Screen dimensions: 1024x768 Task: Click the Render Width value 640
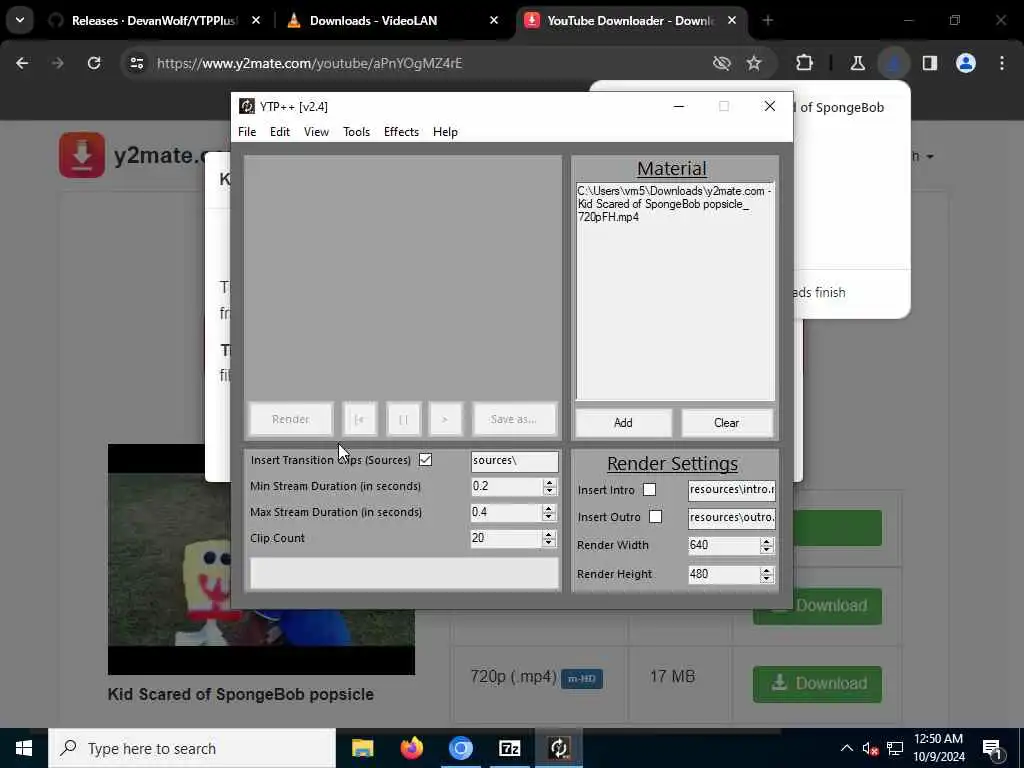tap(724, 545)
